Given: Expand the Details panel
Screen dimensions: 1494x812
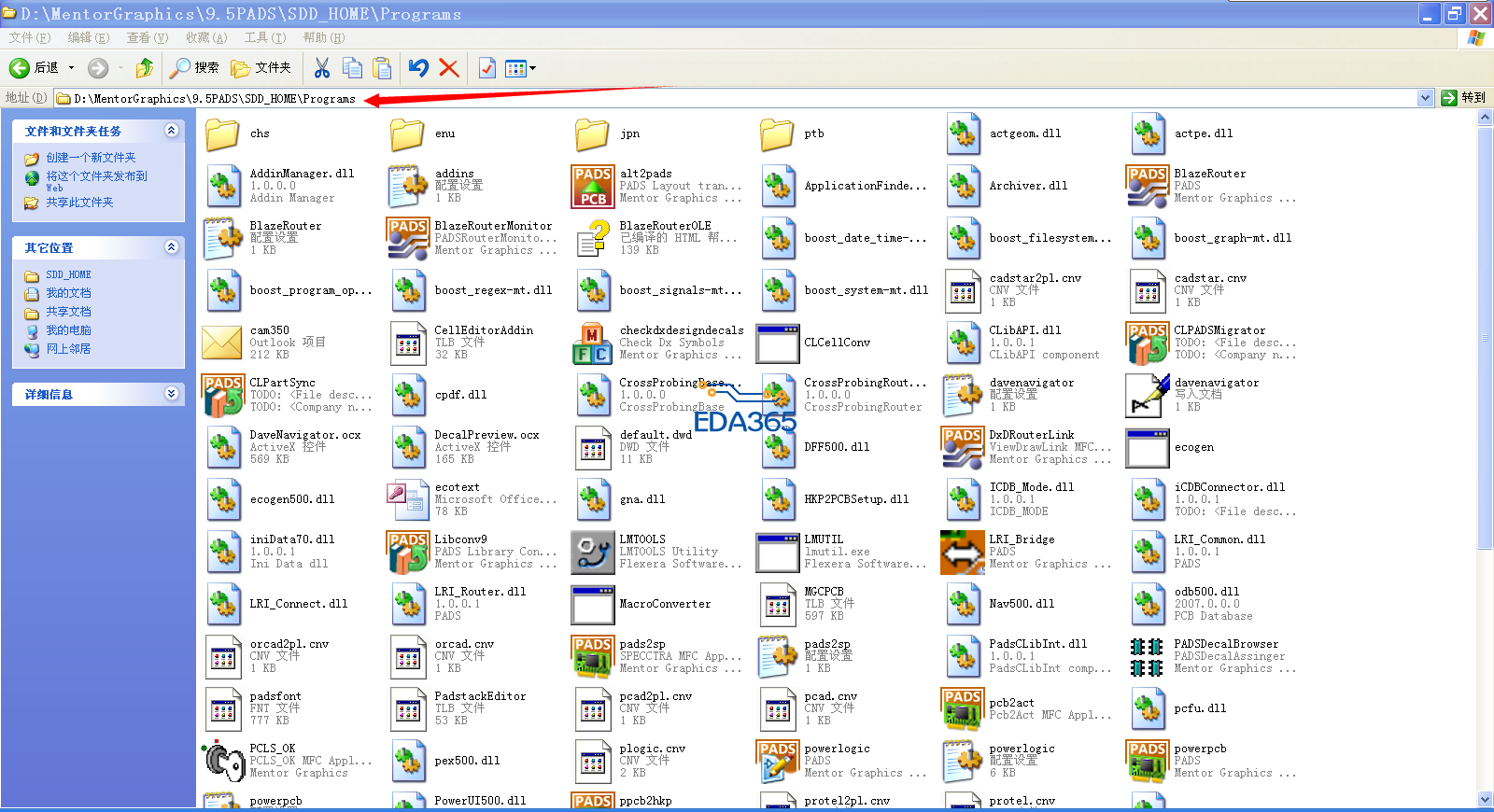Looking at the screenshot, I should coord(172,394).
